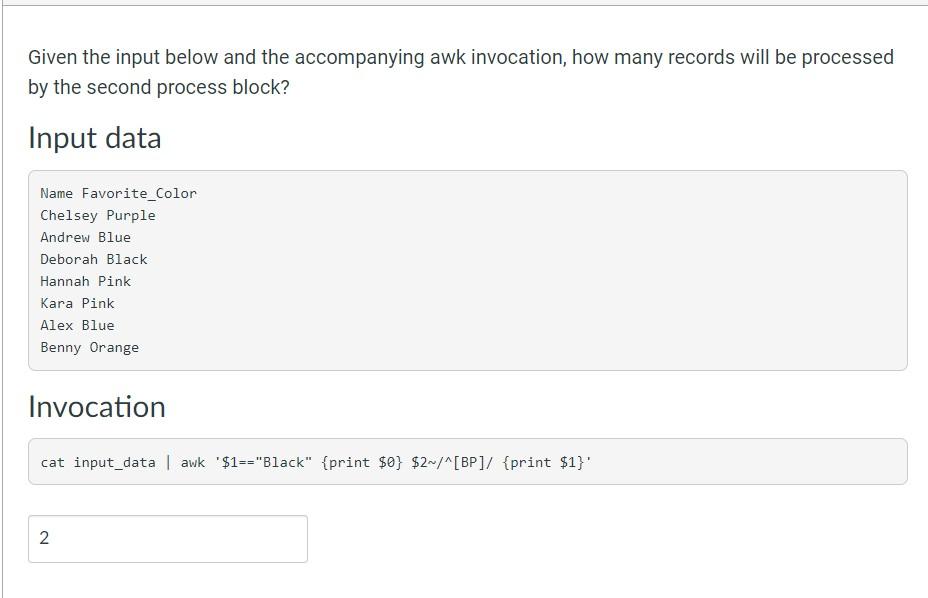
Task: Click the 'Hannah Pink' line
Action: coord(85,281)
